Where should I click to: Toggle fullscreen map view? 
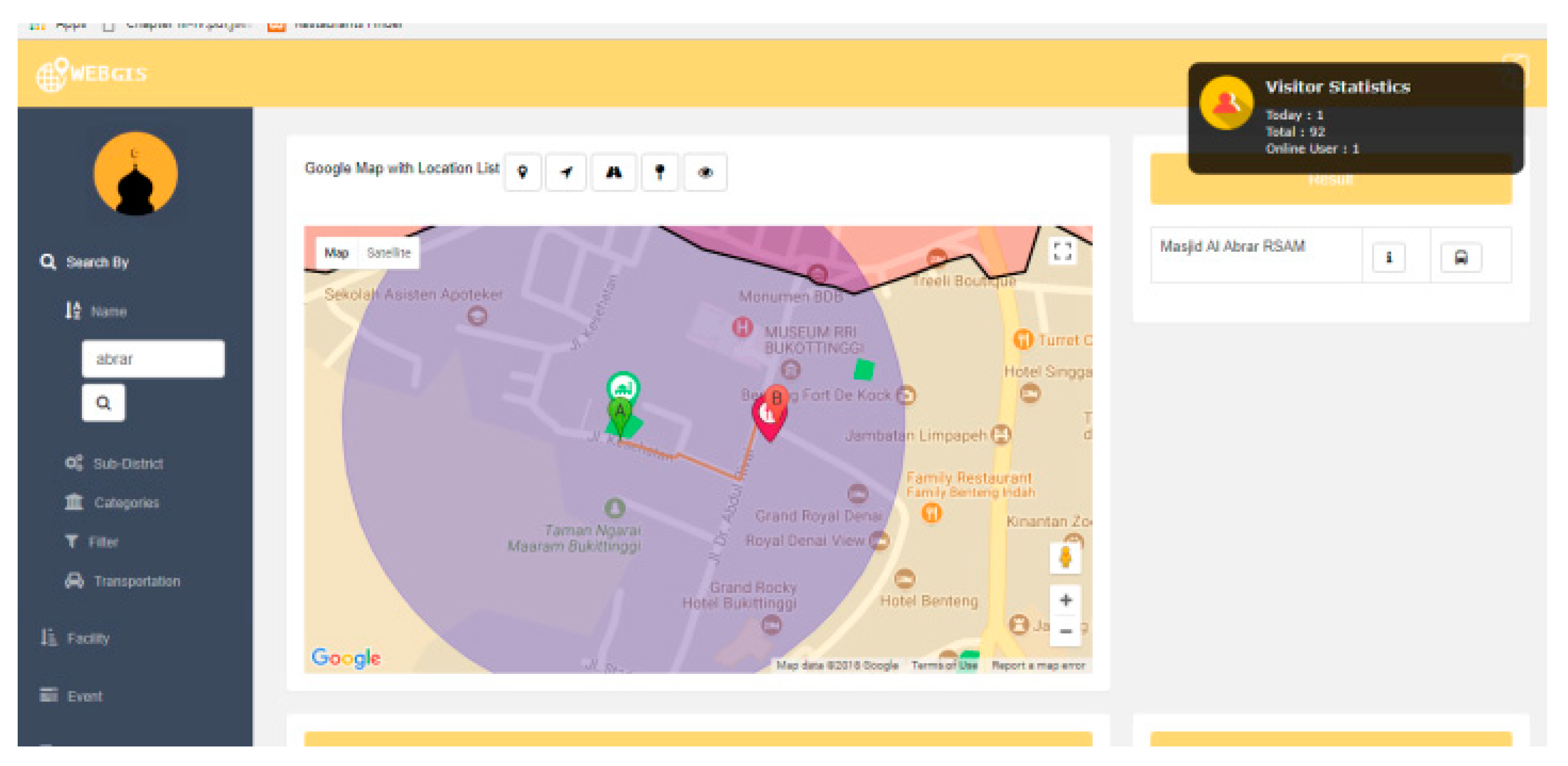[x=1062, y=251]
